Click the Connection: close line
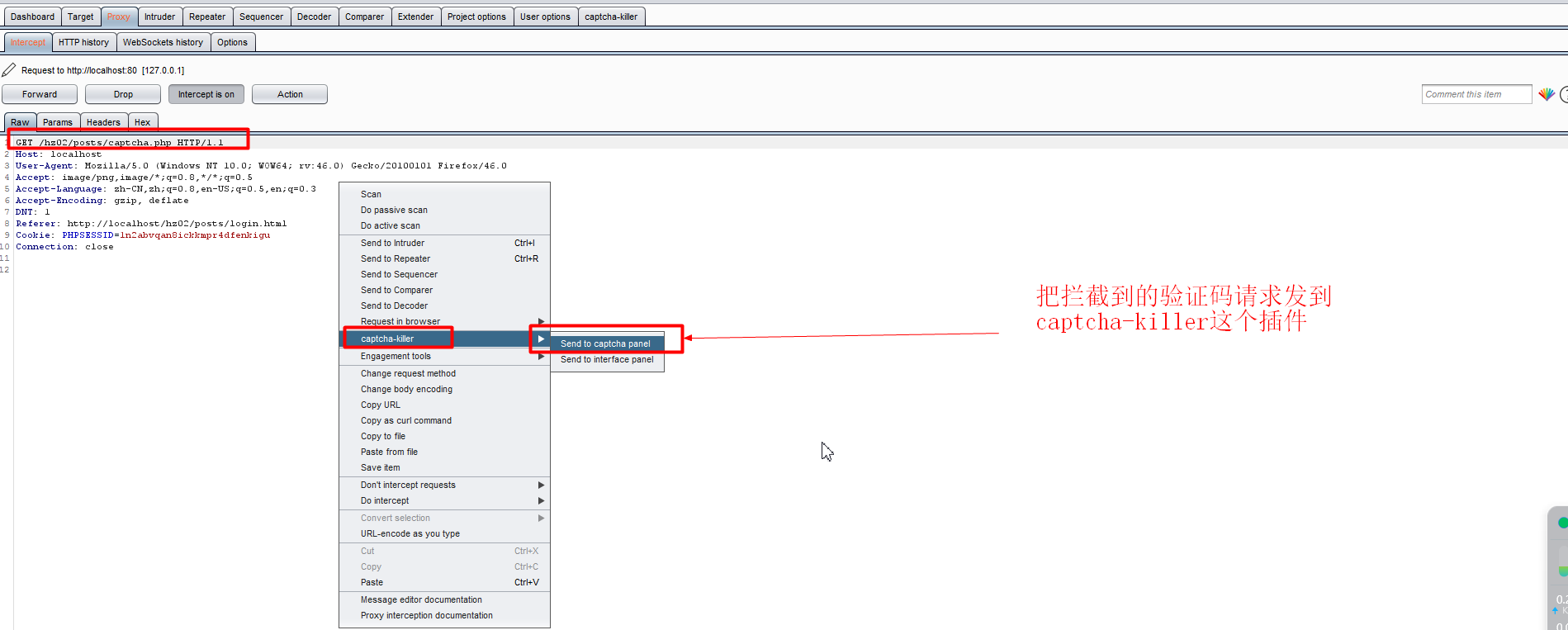Screen dimensions: 1568x630 tap(64, 247)
